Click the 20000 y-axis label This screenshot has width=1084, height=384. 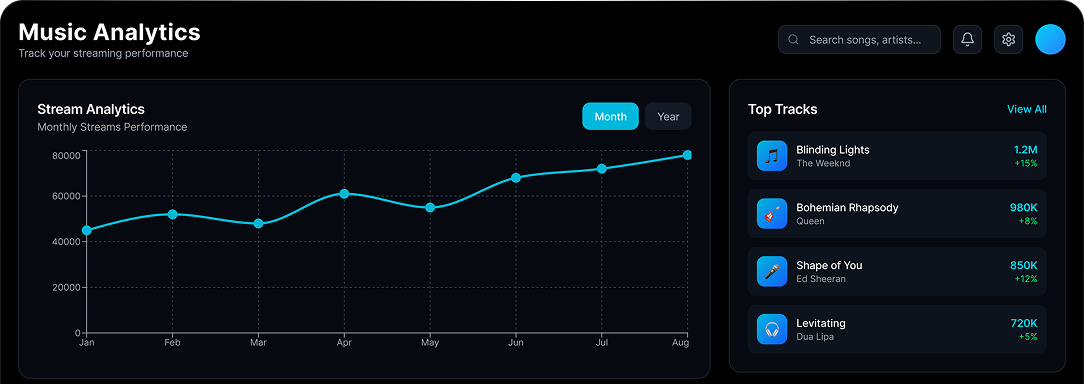(66, 287)
